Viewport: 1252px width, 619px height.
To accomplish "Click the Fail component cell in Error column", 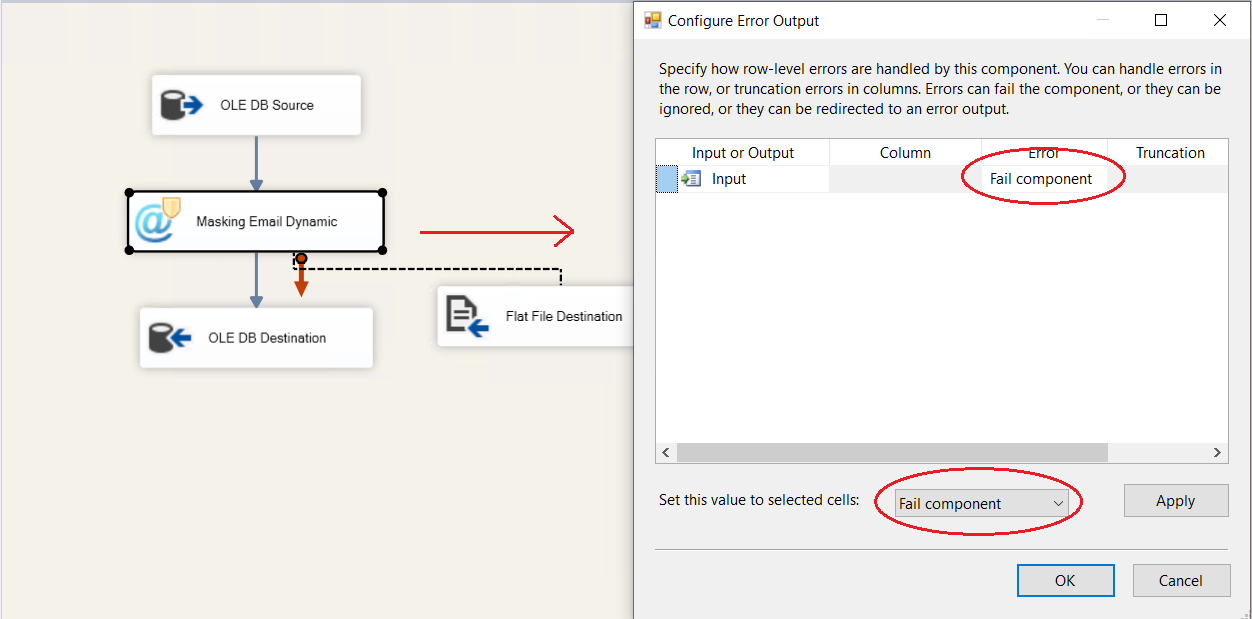I will click(x=1041, y=179).
